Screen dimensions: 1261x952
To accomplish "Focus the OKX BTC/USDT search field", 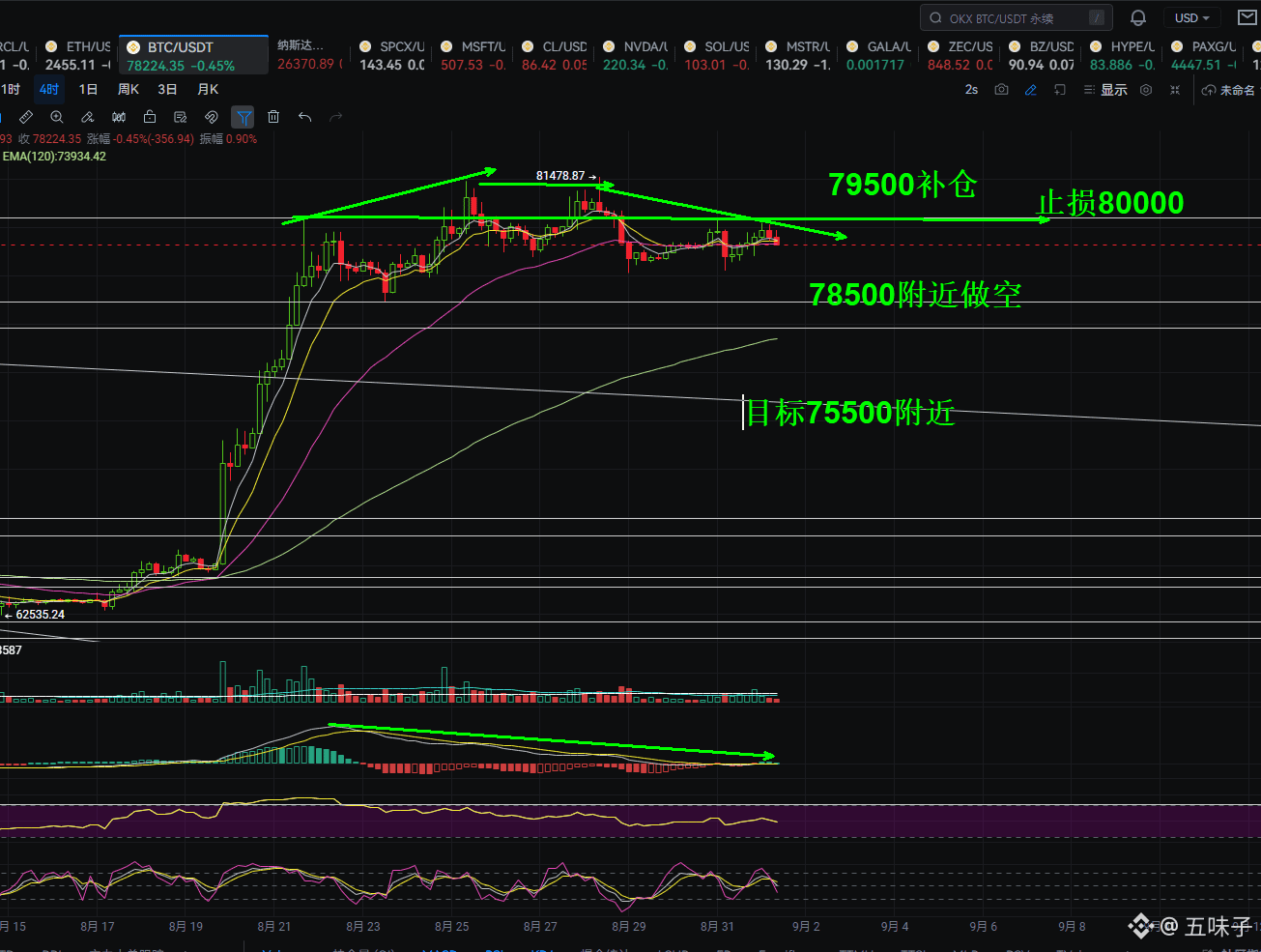I will click(1016, 17).
